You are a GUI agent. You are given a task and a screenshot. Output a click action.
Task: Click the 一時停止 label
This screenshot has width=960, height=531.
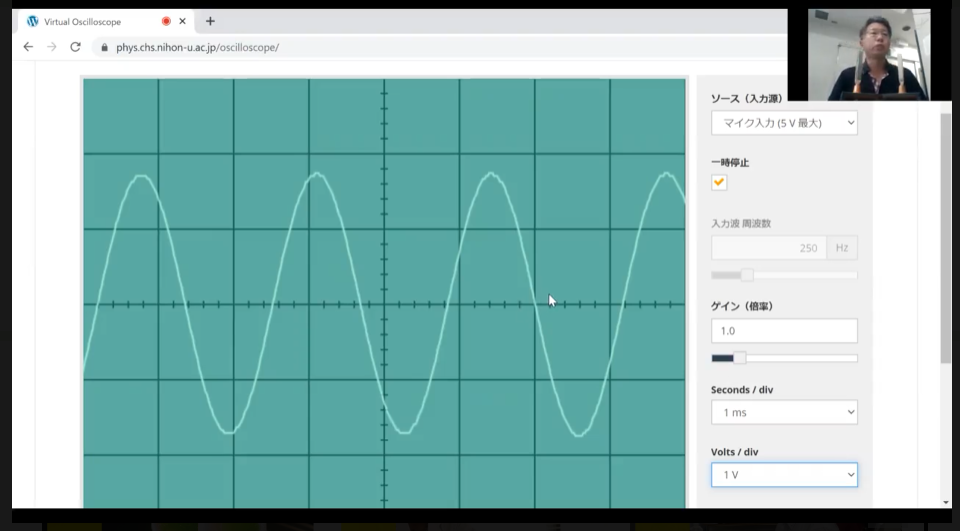[x=730, y=162]
